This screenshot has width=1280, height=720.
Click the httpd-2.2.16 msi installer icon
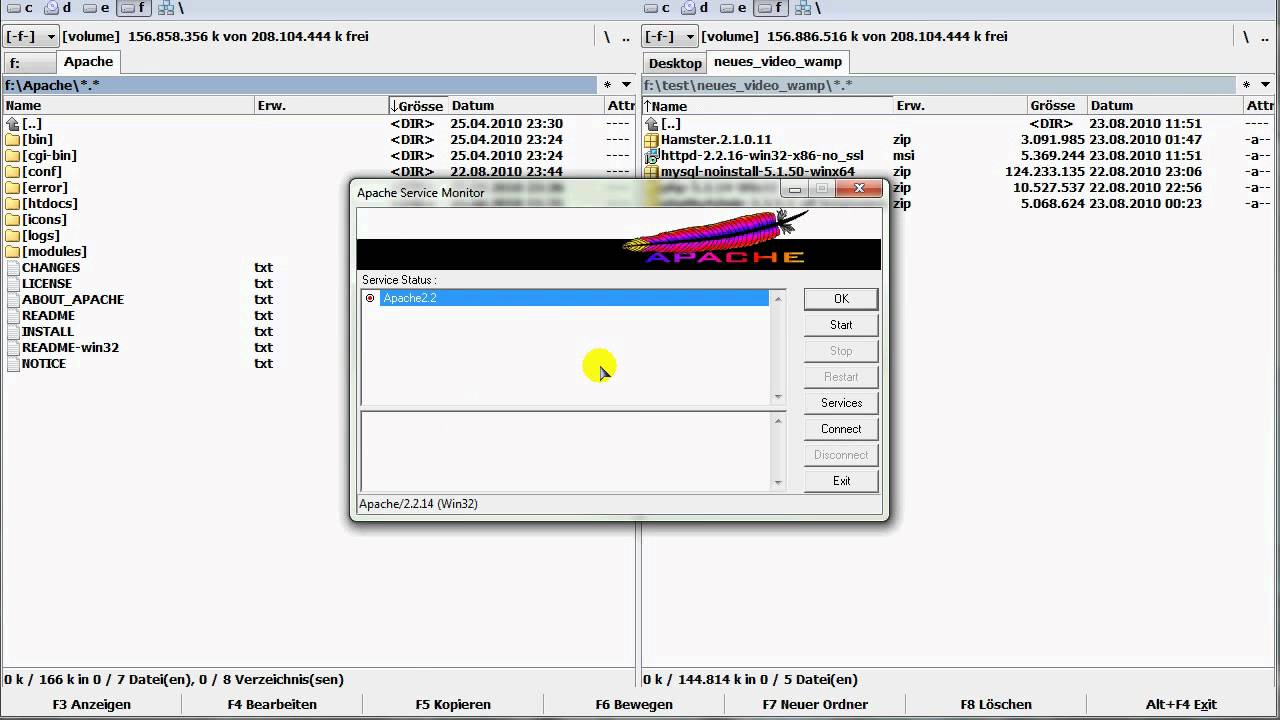(651, 156)
